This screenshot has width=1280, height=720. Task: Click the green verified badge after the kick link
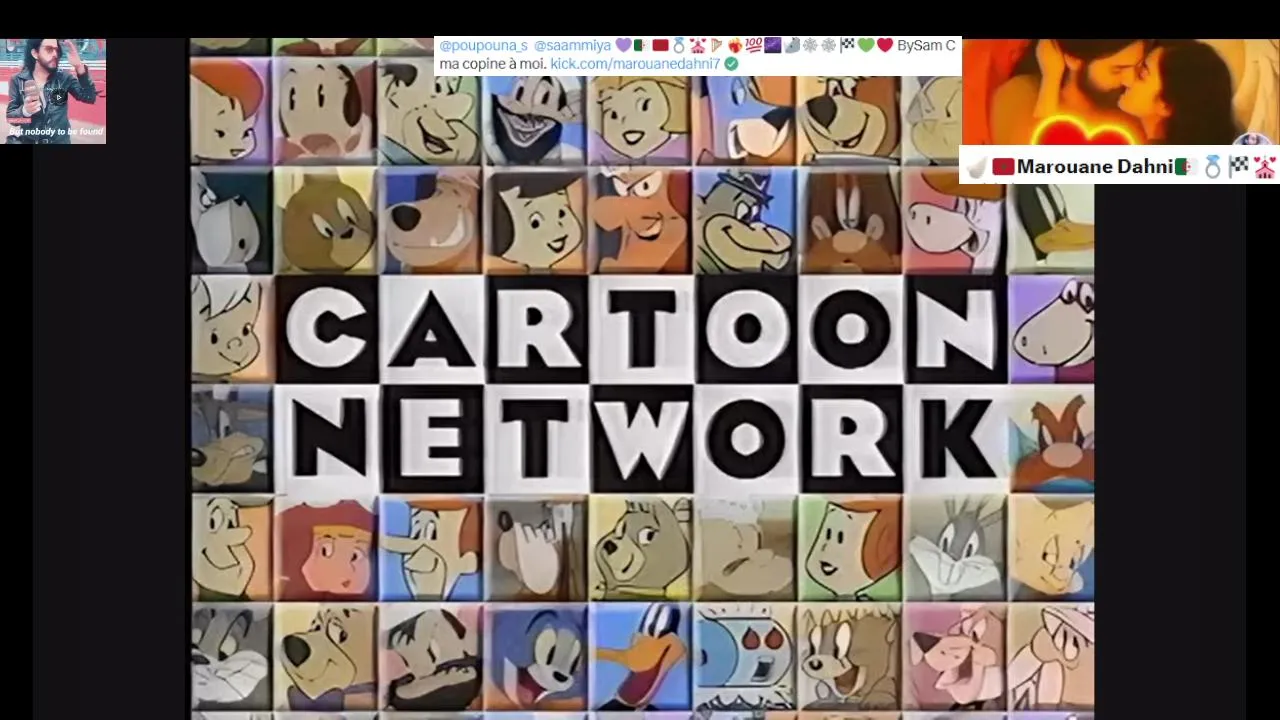[x=731, y=64]
